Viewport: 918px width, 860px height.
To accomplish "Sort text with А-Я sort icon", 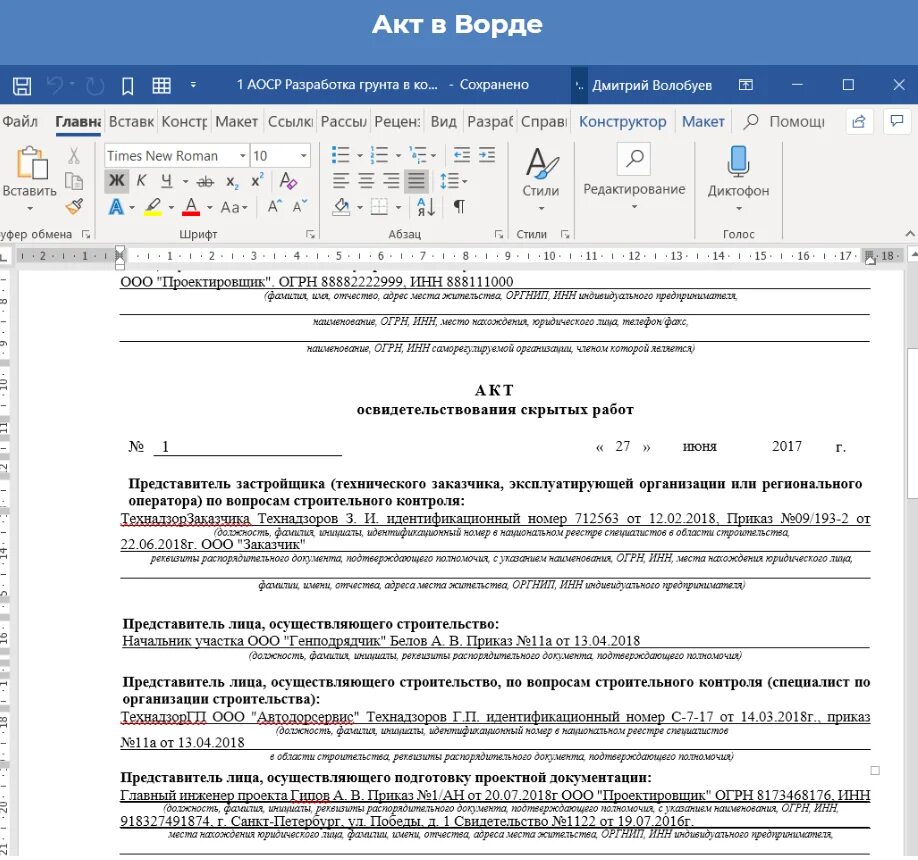I will [x=426, y=207].
